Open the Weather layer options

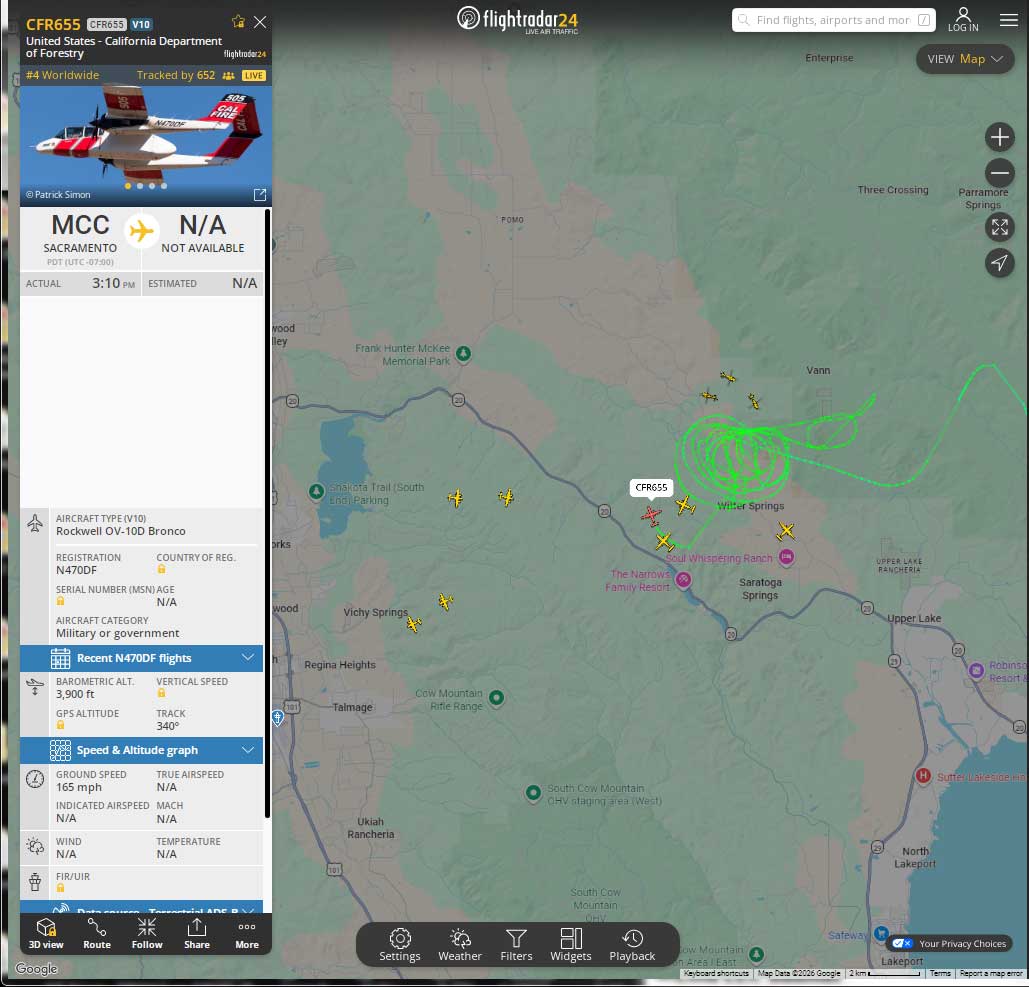[460, 946]
